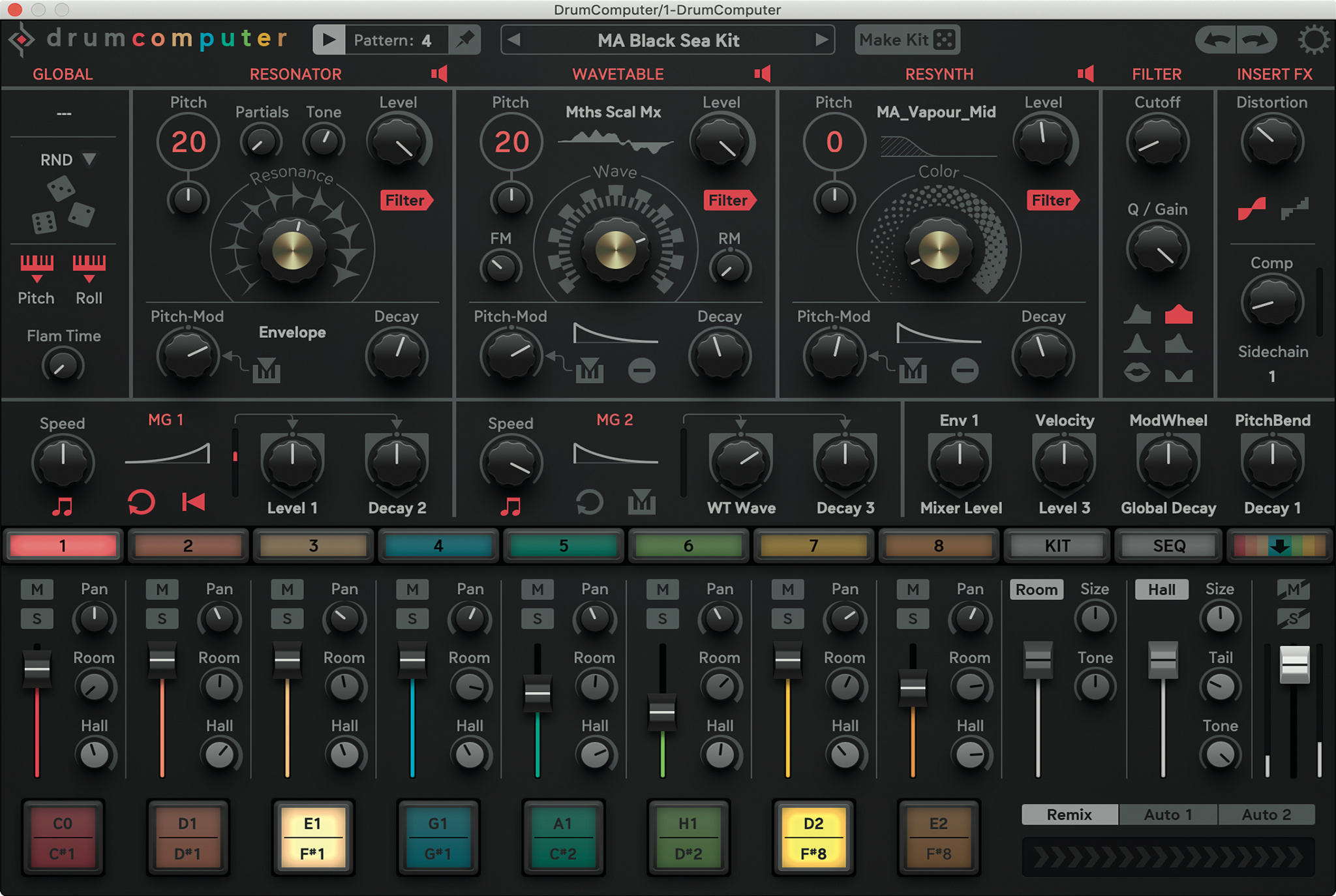Go to next kit preset arrow
This screenshot has width=1336, height=896.
(x=821, y=40)
